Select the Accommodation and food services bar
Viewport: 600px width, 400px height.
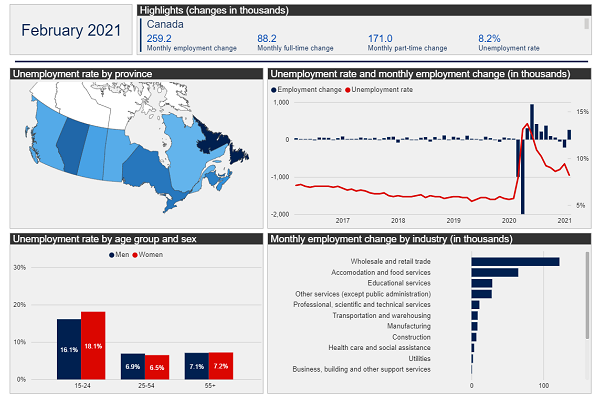pos(494,272)
